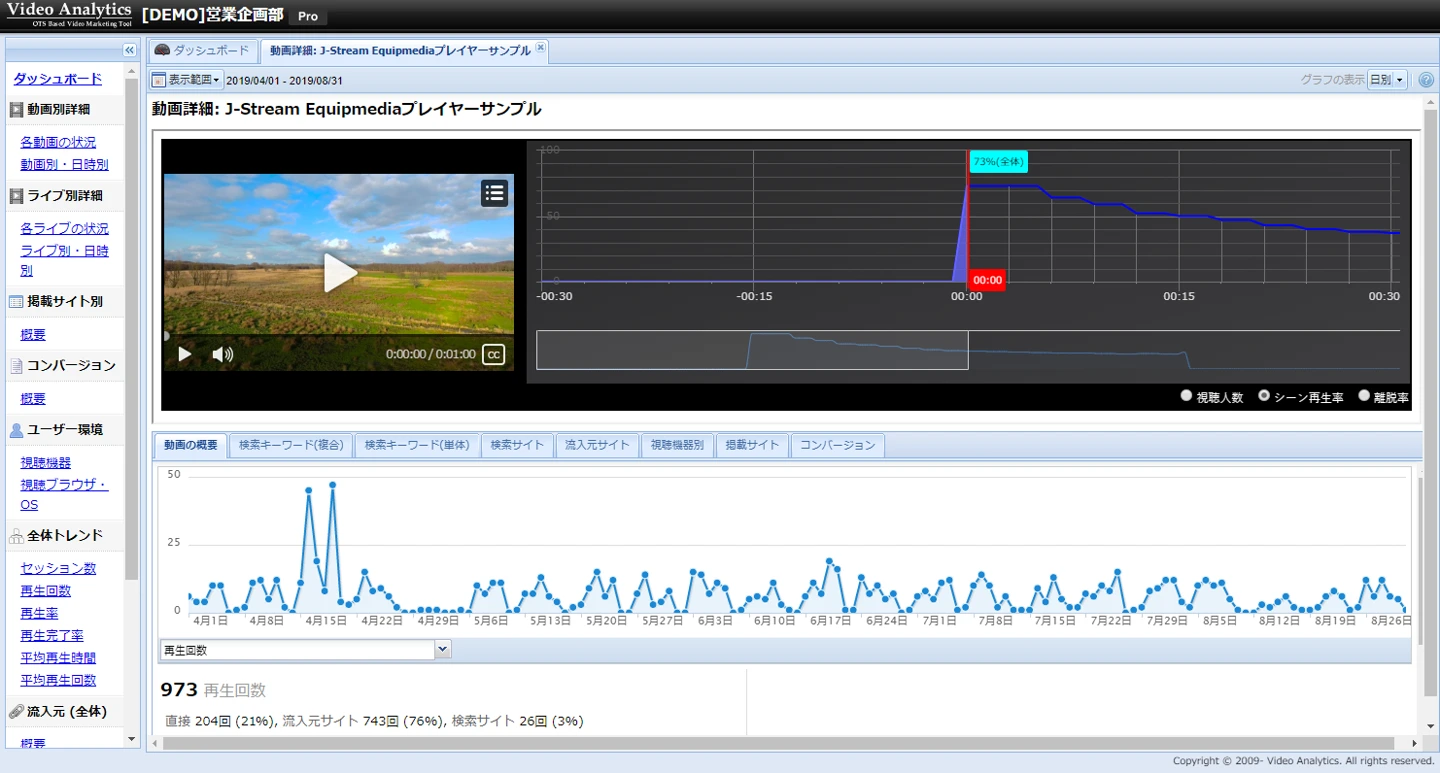Viewport: 1440px width, 773px height.
Task: Select the シーン再生率 radio button
Action: (x=1264, y=396)
